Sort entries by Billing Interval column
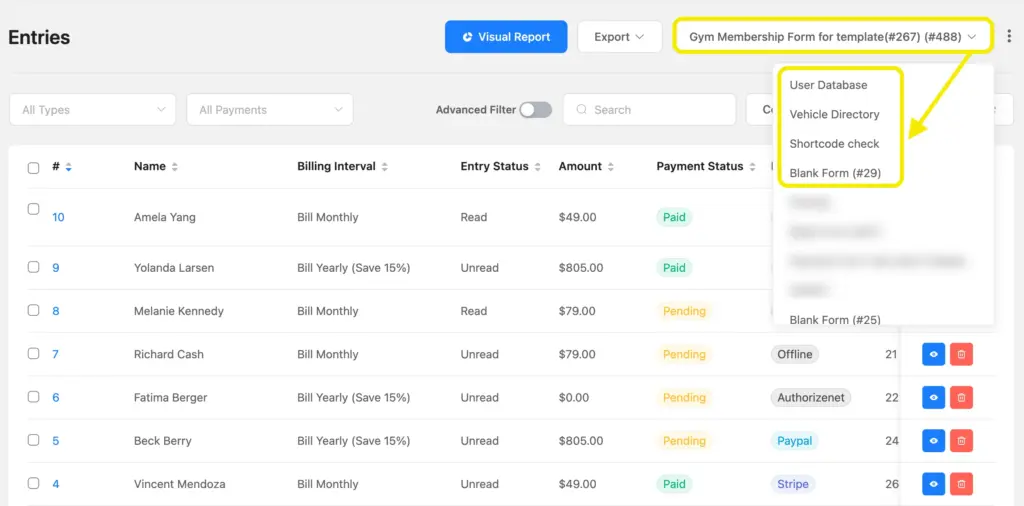This screenshot has width=1024, height=506. (385, 167)
